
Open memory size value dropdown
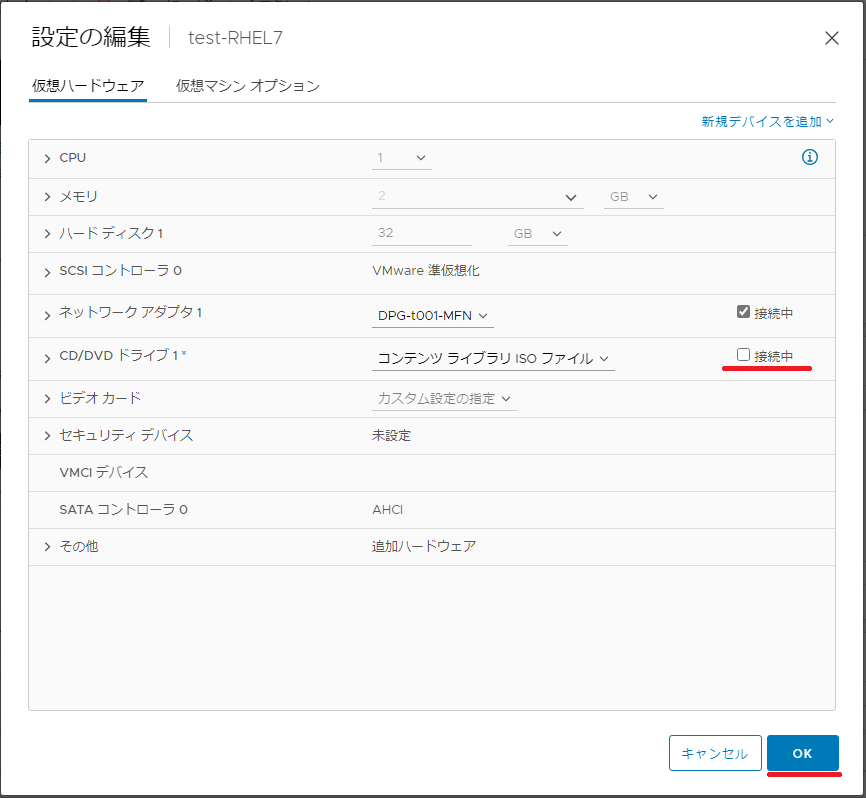point(478,197)
